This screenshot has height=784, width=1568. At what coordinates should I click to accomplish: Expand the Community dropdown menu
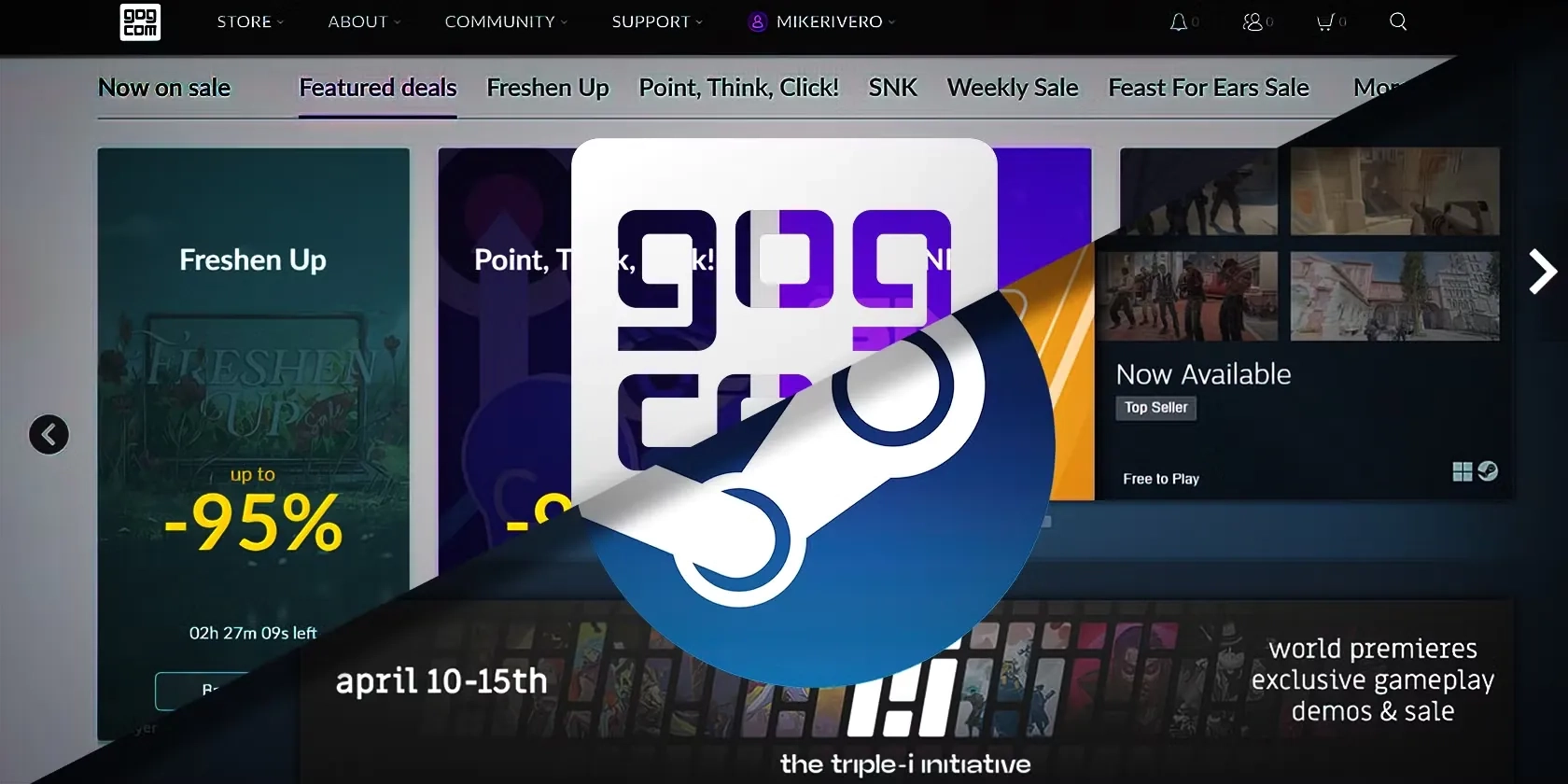505,22
